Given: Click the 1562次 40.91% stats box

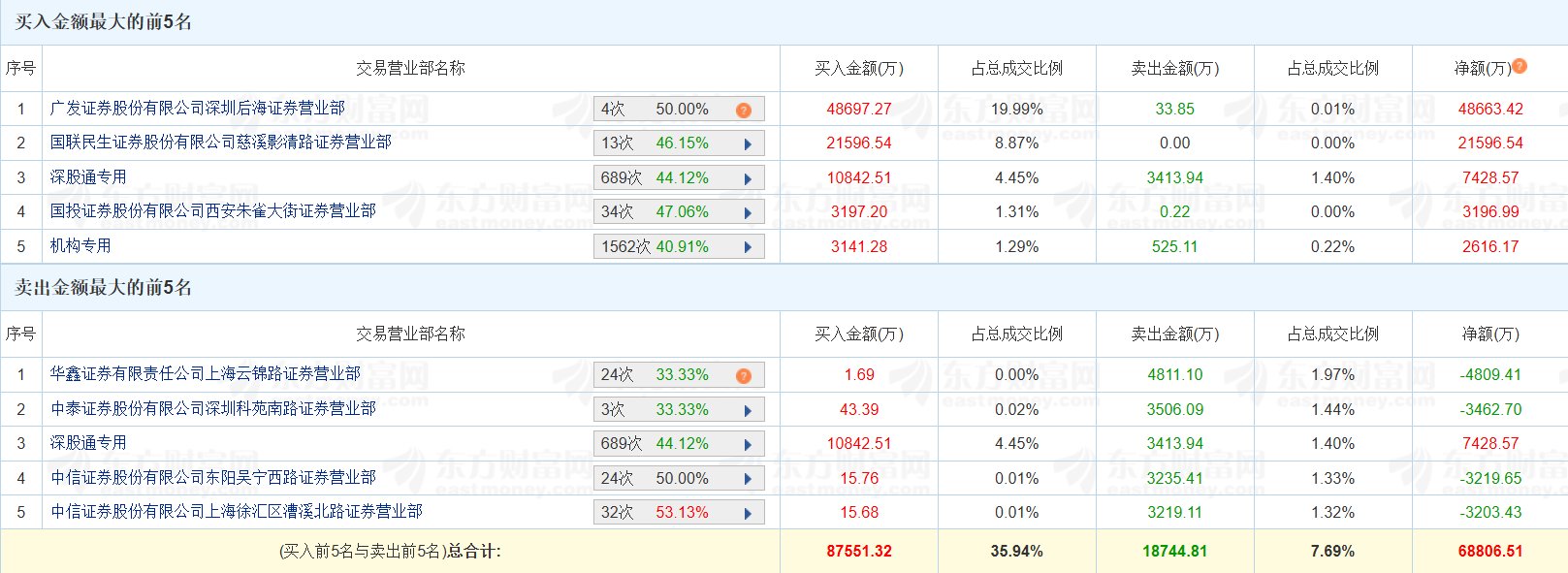Looking at the screenshot, I should 659,247.
